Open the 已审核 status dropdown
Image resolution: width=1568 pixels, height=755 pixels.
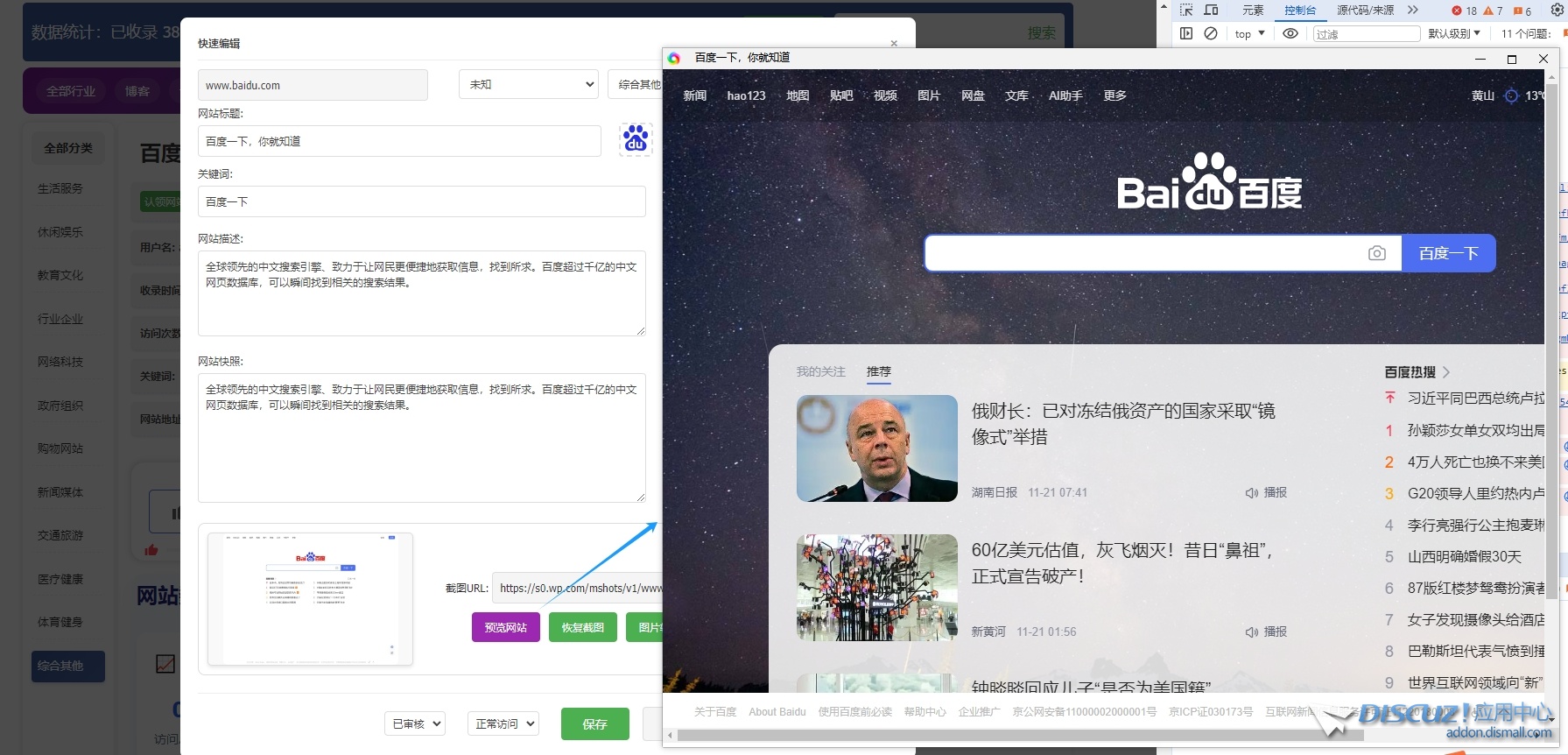pos(415,723)
